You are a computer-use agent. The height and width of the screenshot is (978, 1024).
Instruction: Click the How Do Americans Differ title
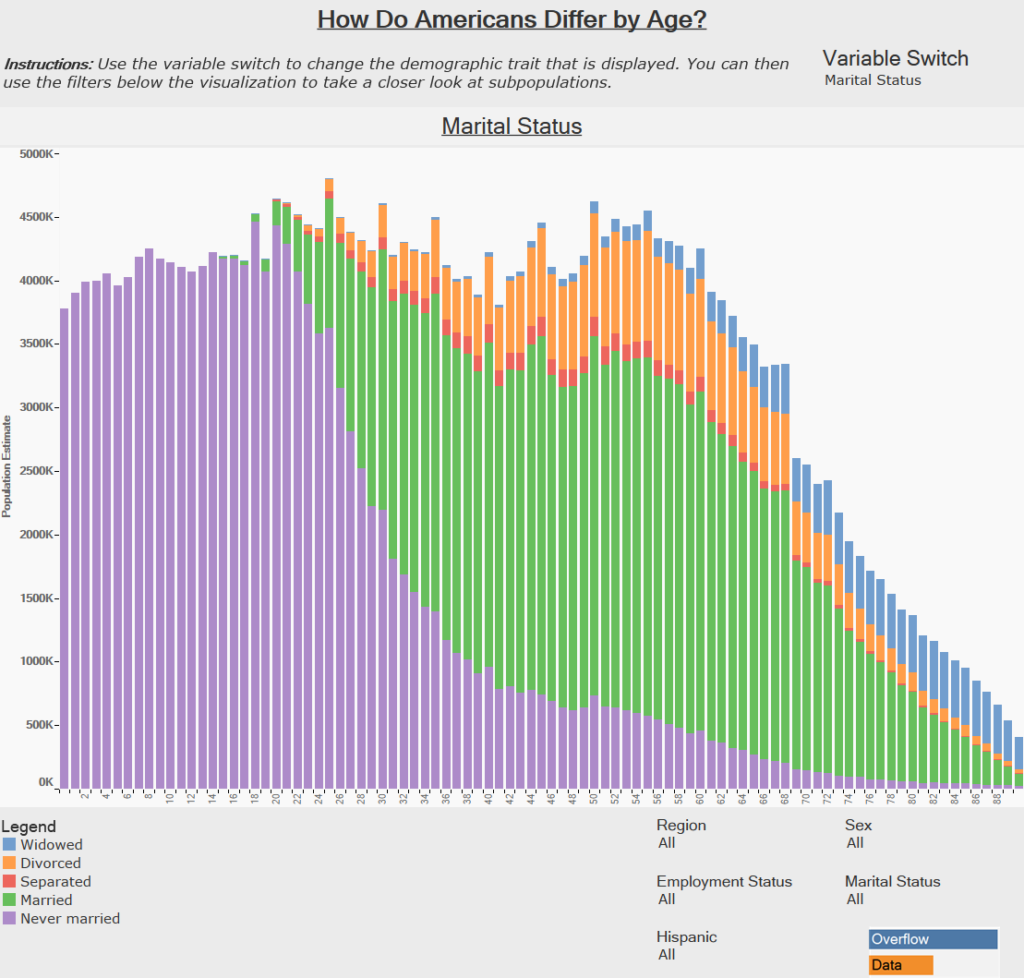(511, 19)
